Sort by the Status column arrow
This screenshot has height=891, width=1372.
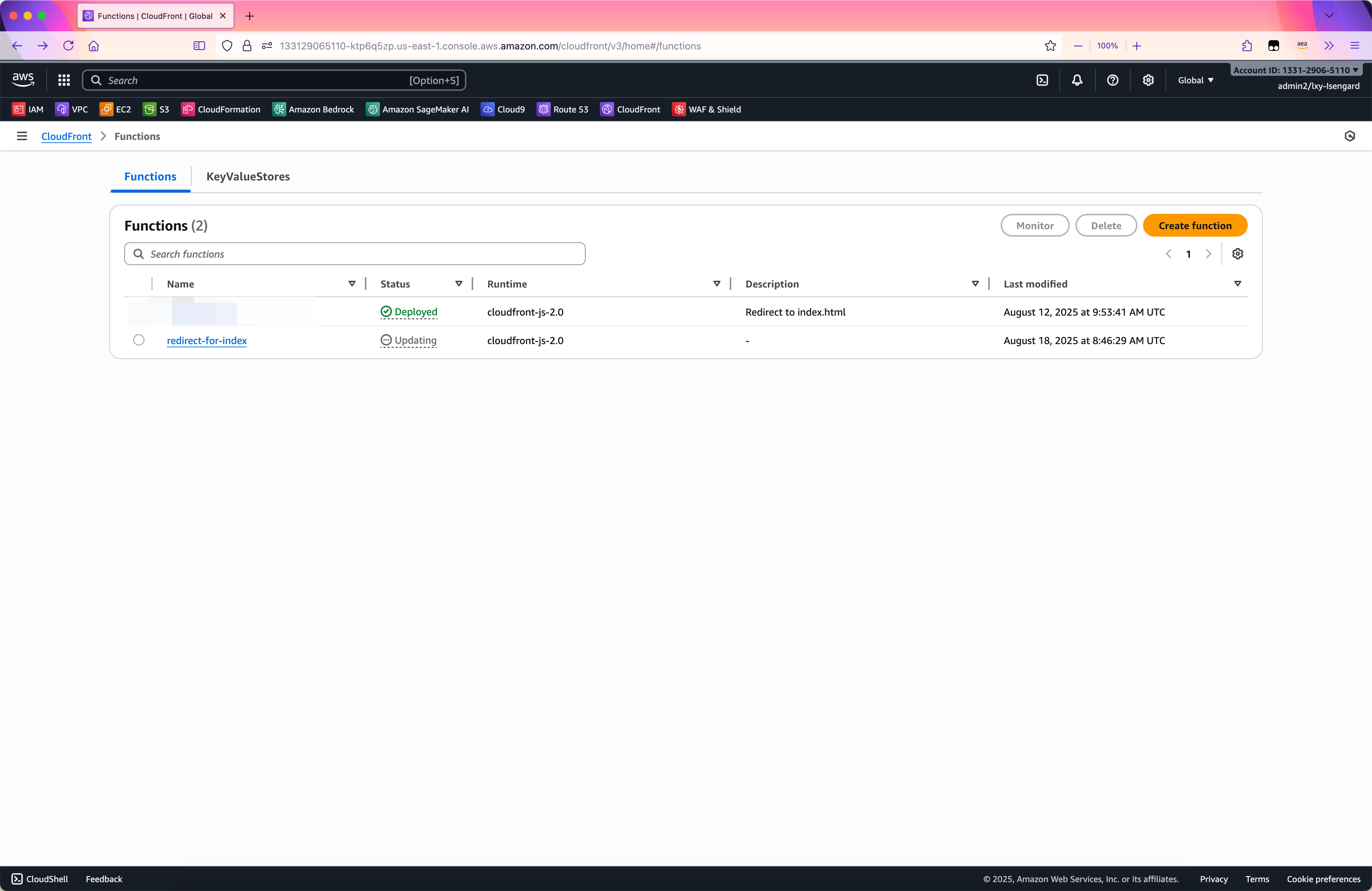[x=458, y=284]
